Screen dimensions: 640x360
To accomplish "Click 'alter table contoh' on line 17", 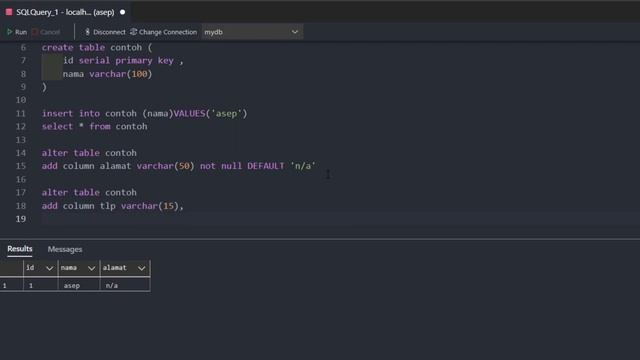I will [x=89, y=193].
